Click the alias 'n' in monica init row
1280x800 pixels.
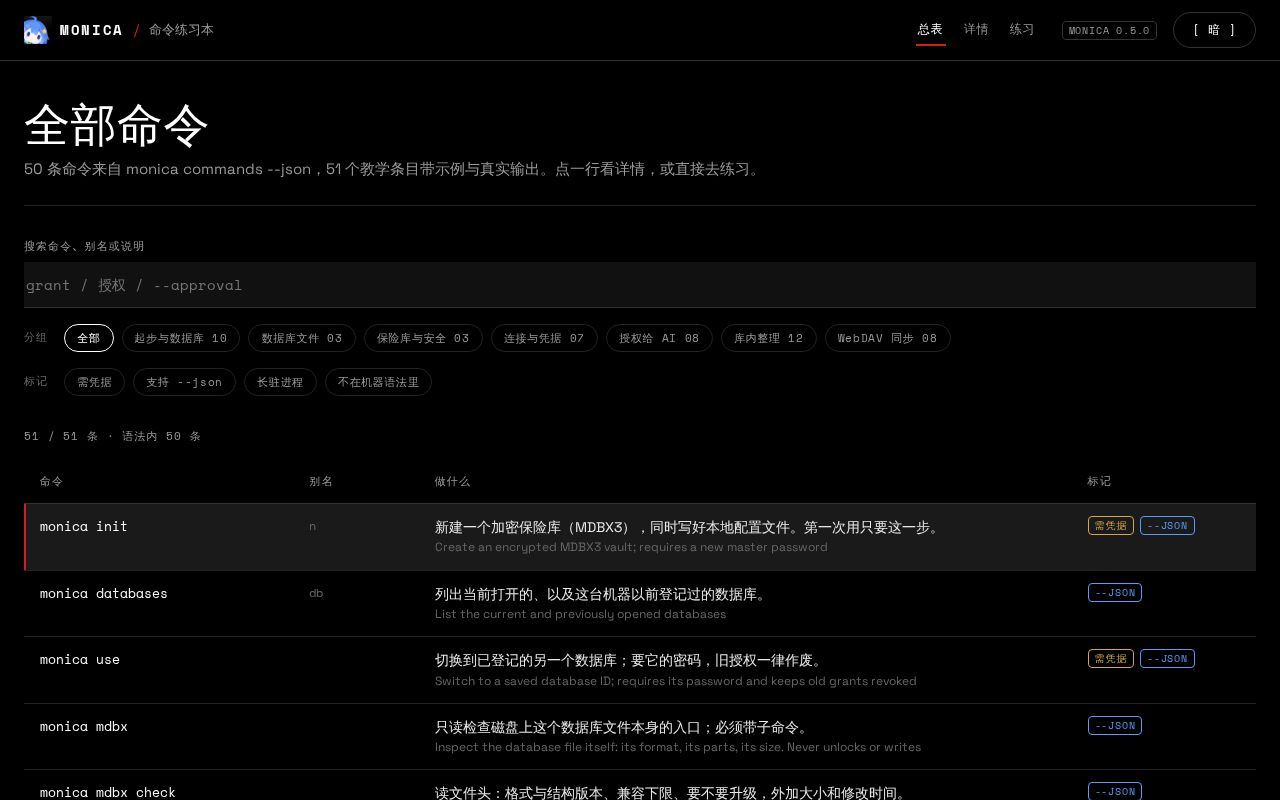312,526
